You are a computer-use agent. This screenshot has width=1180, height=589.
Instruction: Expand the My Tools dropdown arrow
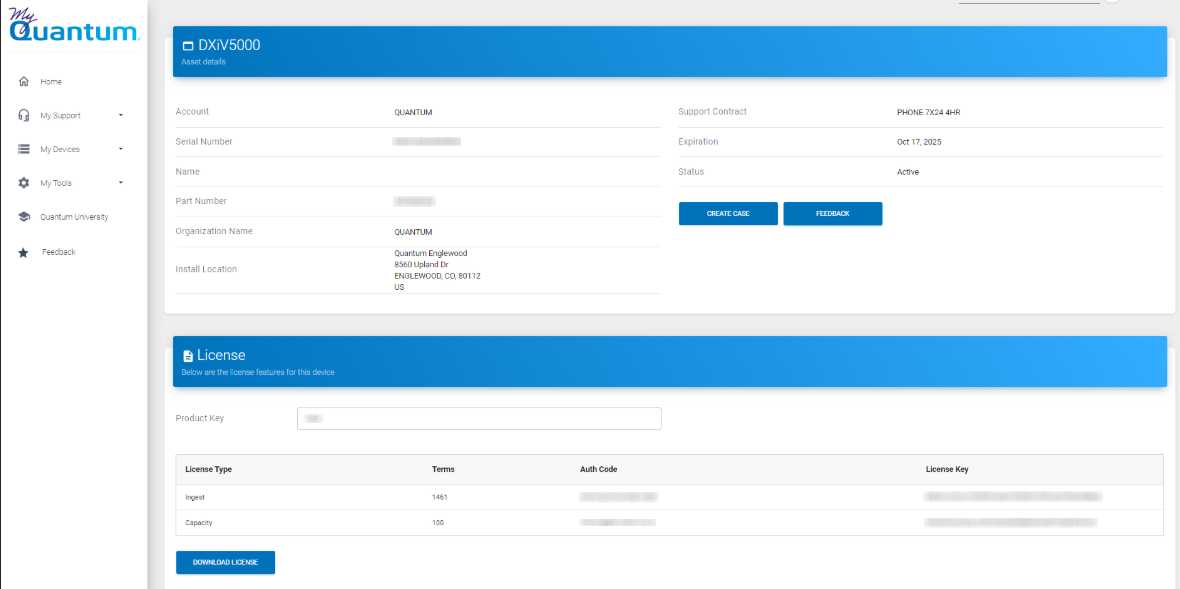coord(121,184)
